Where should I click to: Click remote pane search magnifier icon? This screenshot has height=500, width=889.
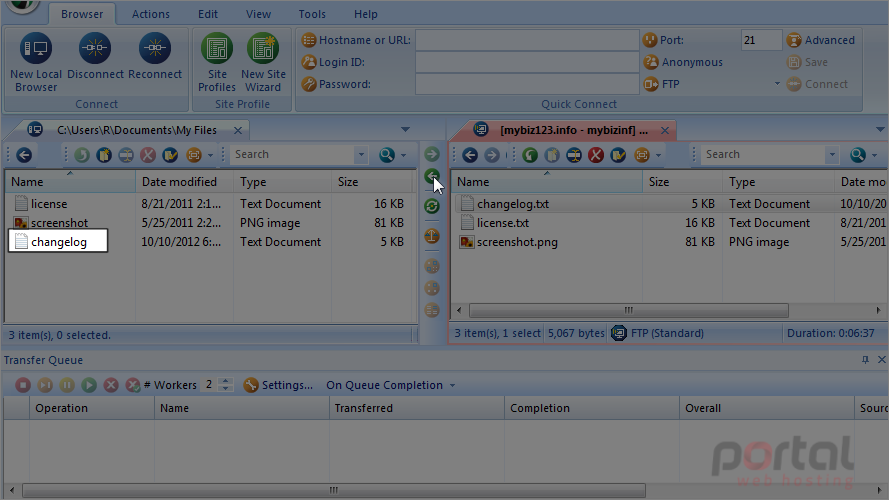pyautogui.click(x=858, y=155)
